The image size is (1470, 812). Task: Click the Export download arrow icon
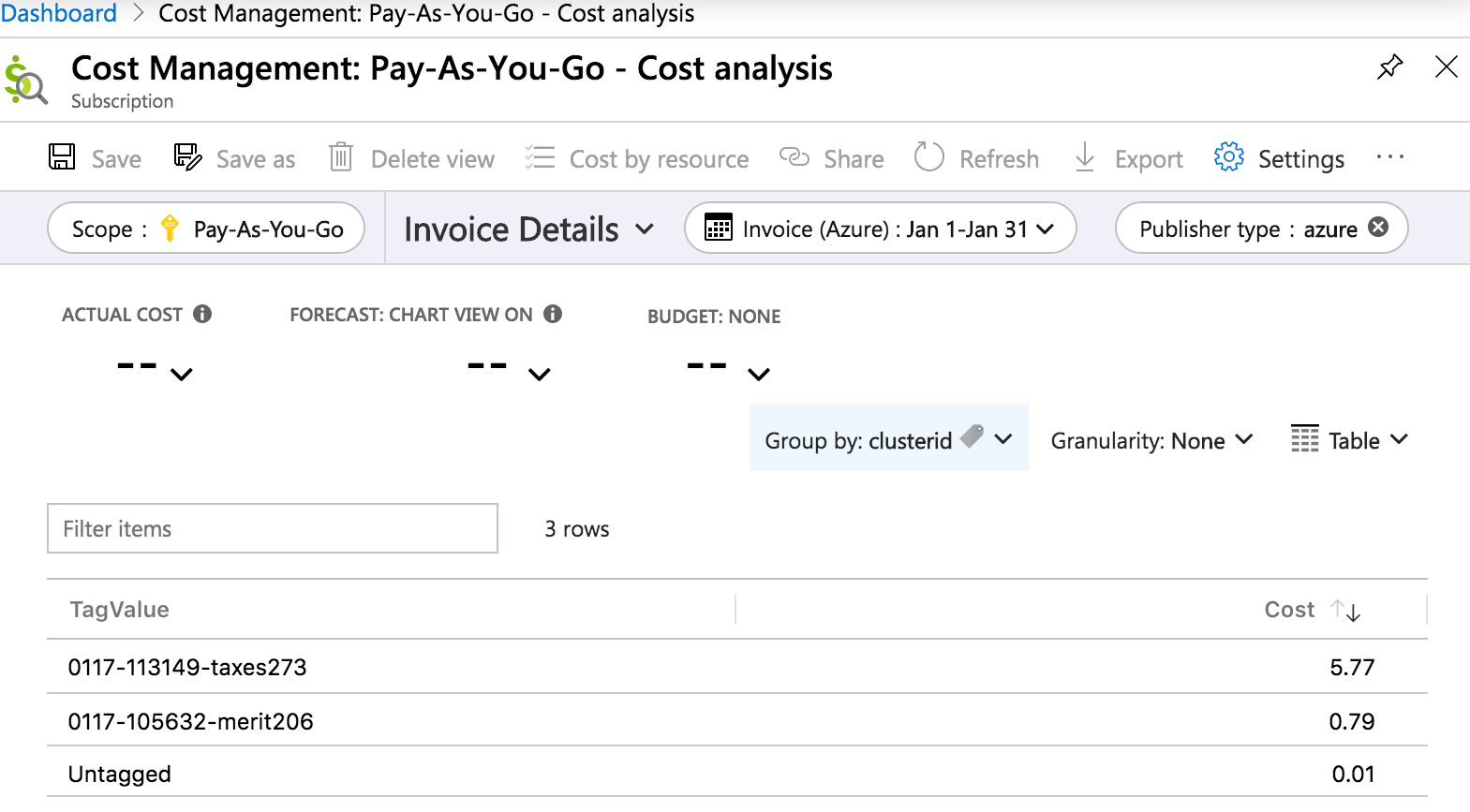point(1084,156)
